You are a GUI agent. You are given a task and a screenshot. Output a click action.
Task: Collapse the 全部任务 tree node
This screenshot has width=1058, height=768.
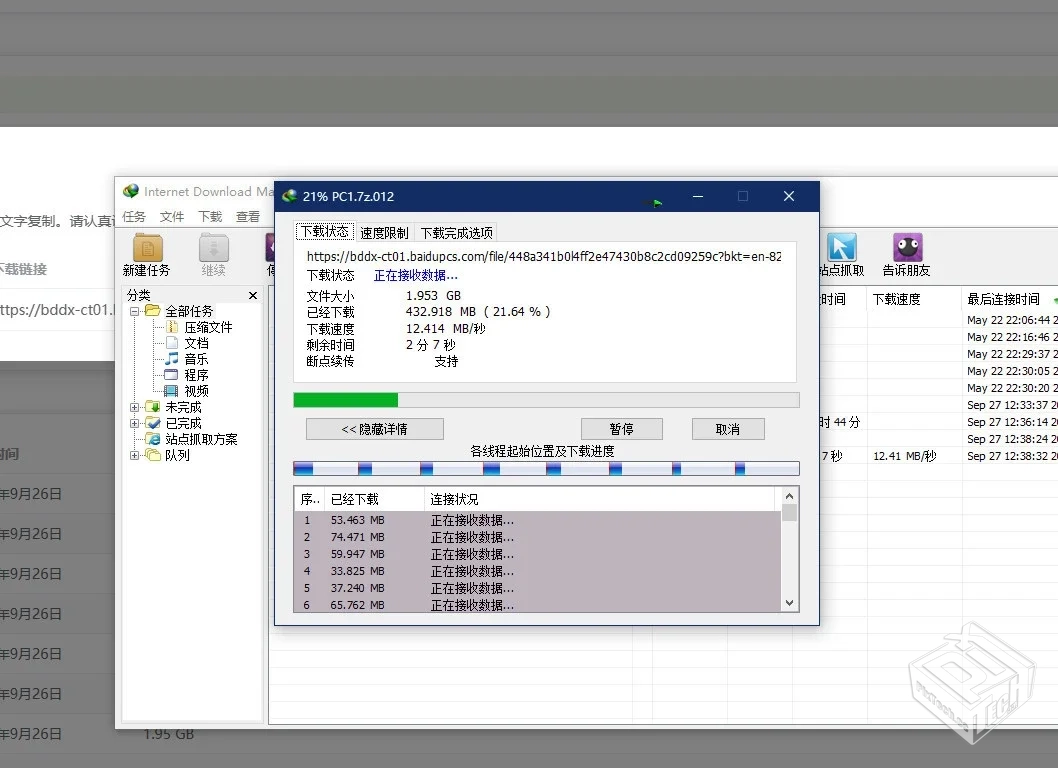135,311
